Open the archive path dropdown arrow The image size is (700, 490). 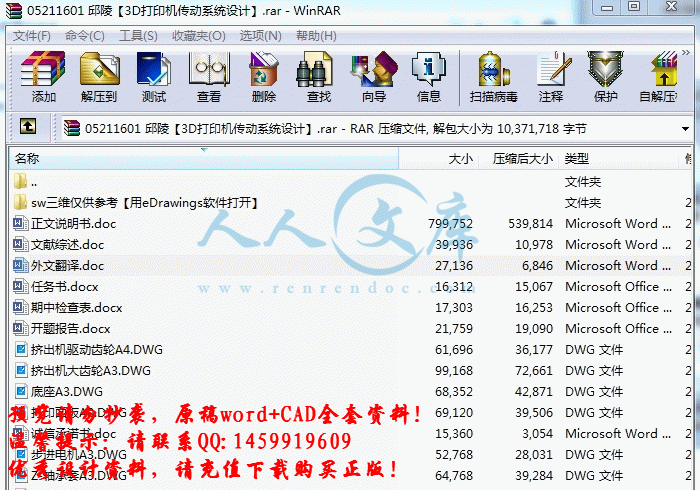point(685,129)
